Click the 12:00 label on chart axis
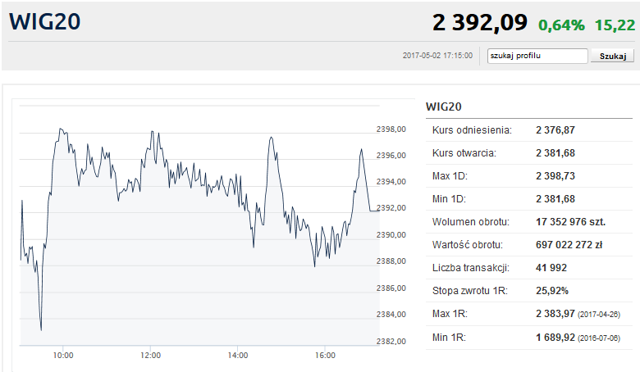This screenshot has height=372, width=640. click(150, 355)
